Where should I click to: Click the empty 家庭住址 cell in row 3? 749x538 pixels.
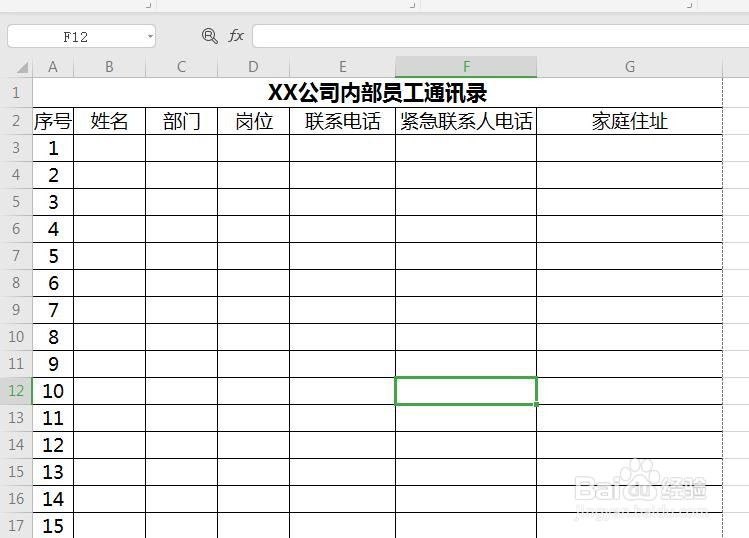pyautogui.click(x=630, y=148)
